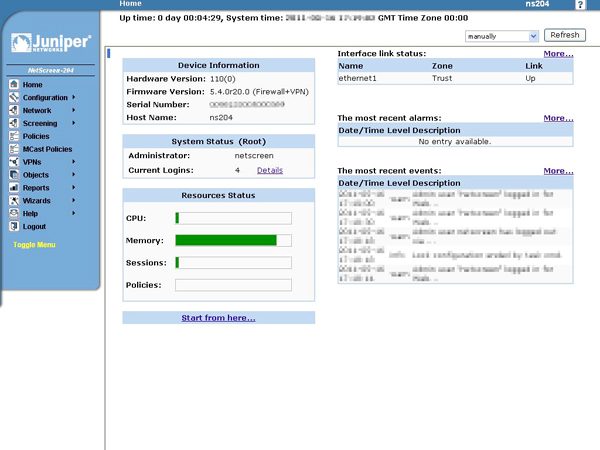Open the Screening menu item
This screenshot has height=450, width=600.
[40, 123]
